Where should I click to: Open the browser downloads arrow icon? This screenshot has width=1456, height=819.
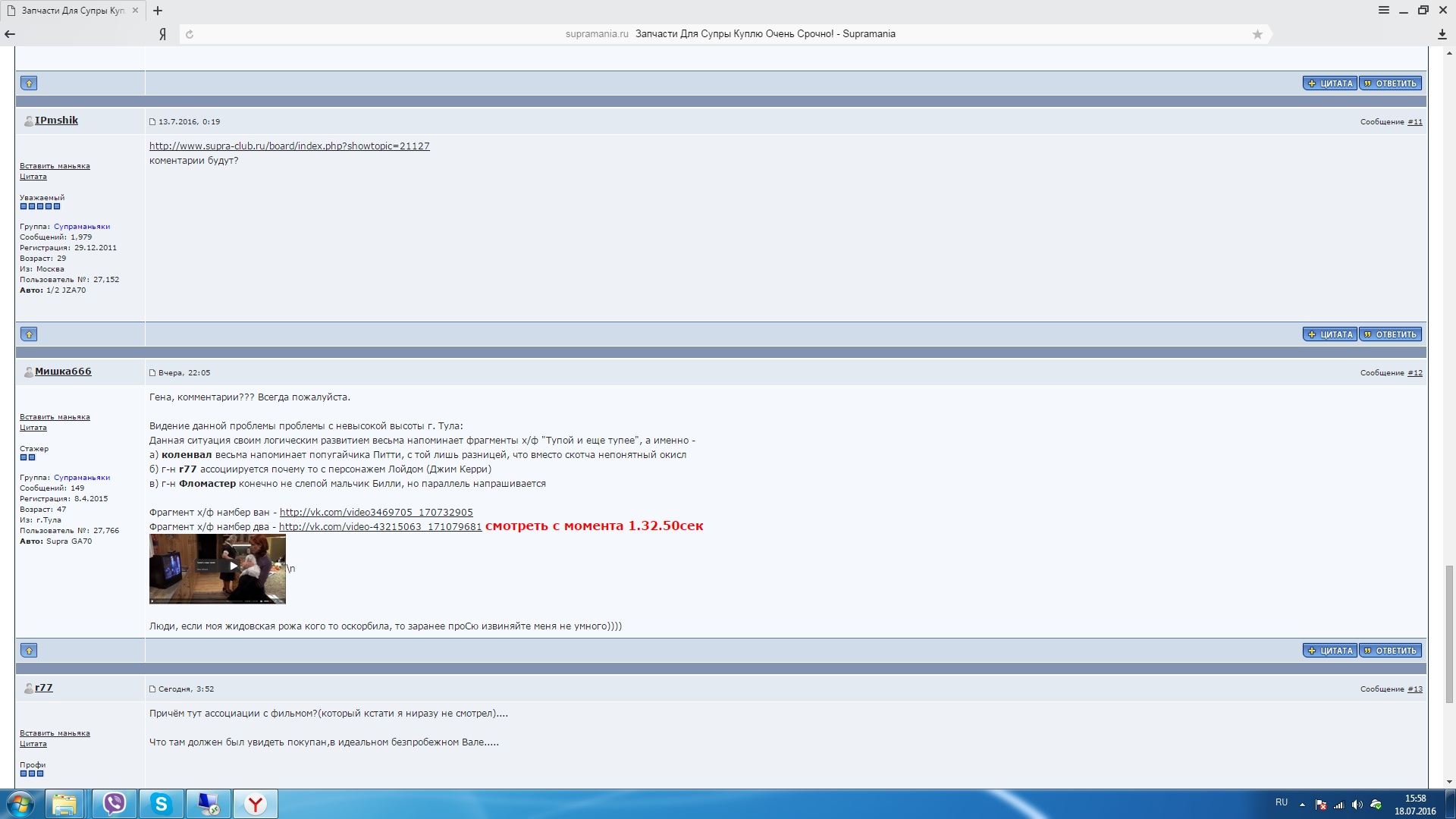coord(1442,34)
